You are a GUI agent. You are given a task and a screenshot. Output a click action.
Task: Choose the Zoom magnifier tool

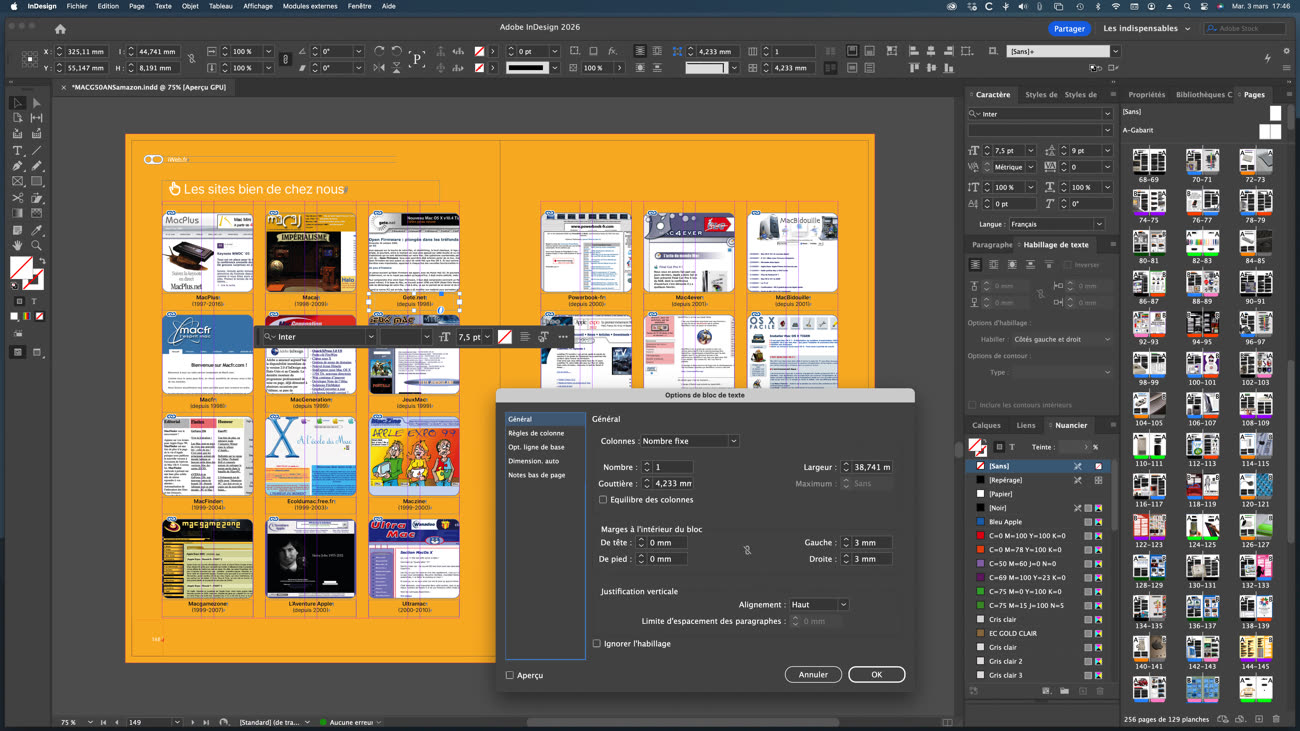[x=36, y=245]
